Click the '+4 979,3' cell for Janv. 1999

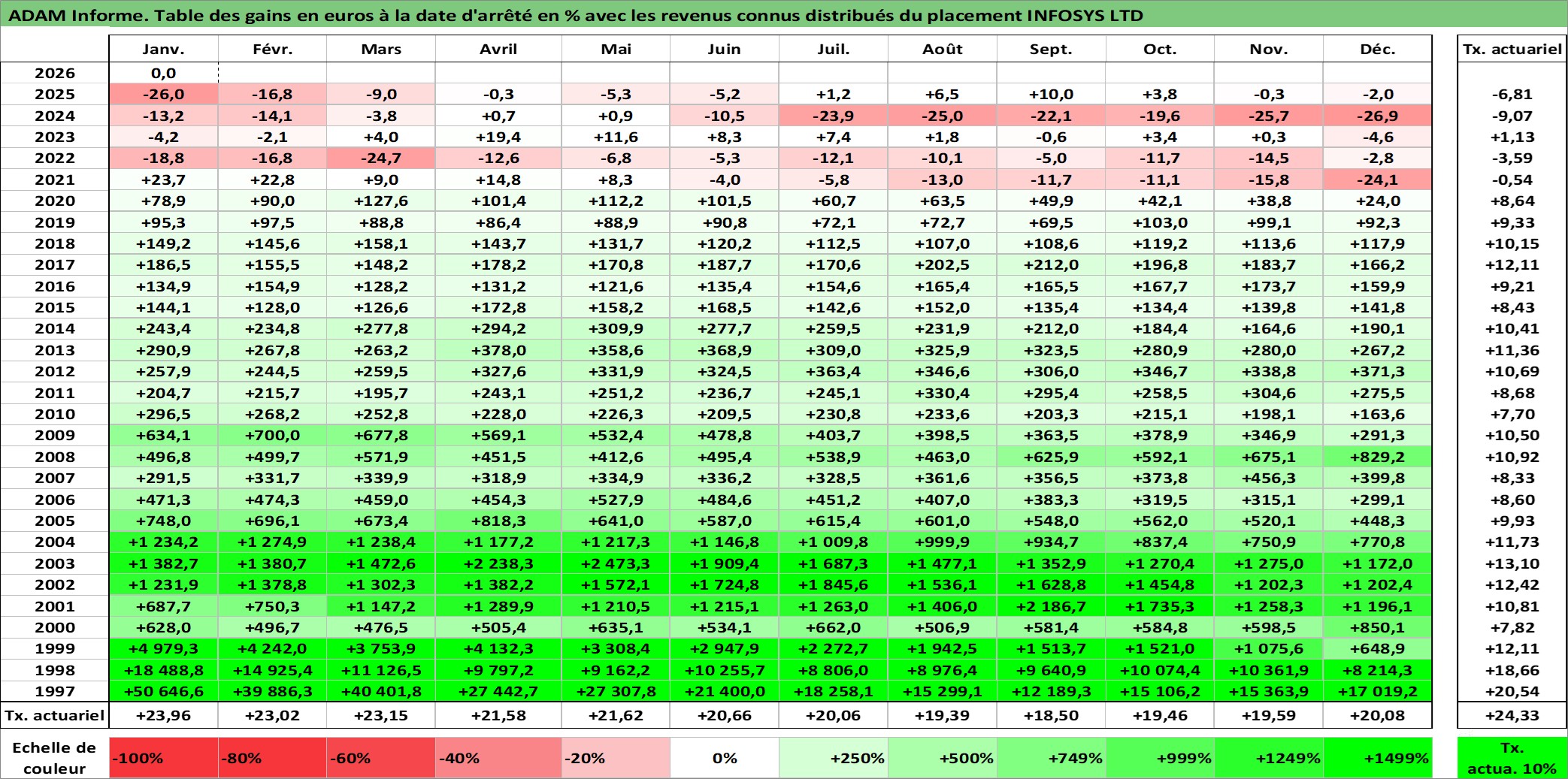point(164,649)
